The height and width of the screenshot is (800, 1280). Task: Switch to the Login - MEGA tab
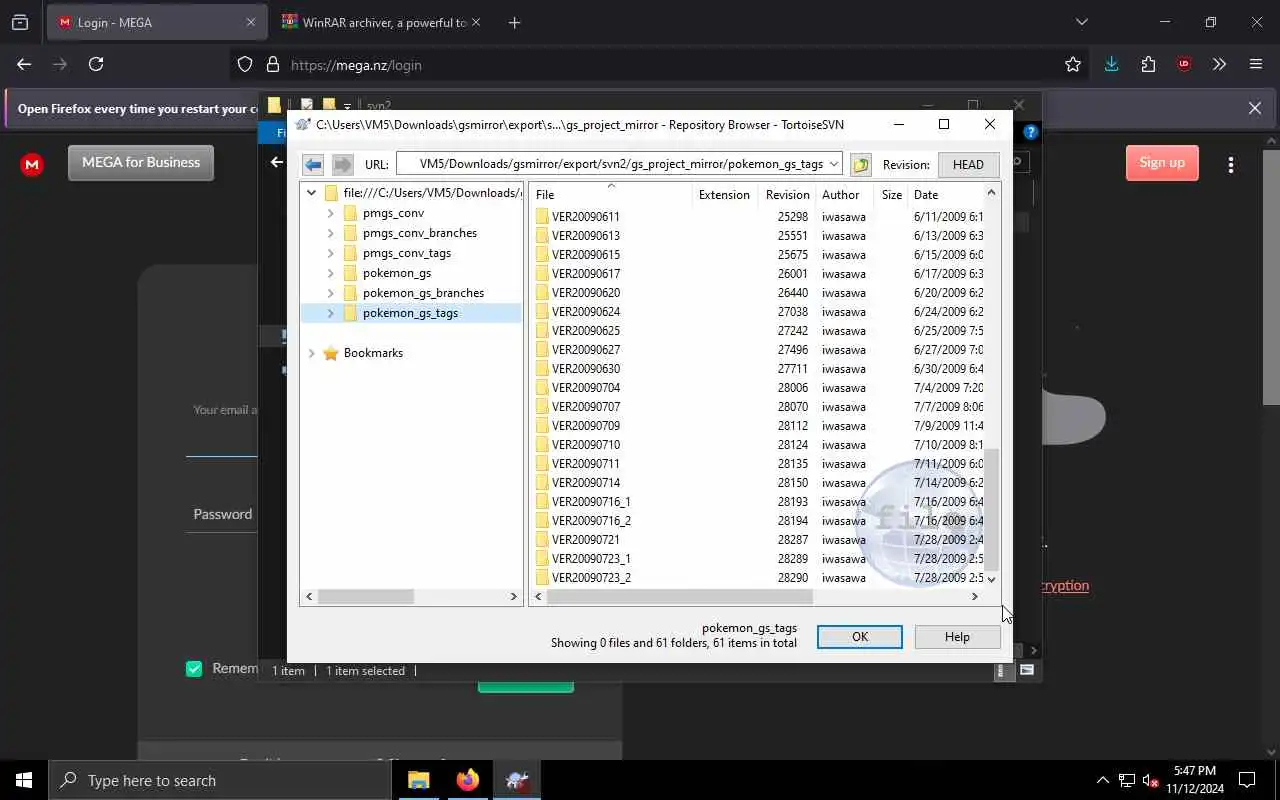(155, 22)
